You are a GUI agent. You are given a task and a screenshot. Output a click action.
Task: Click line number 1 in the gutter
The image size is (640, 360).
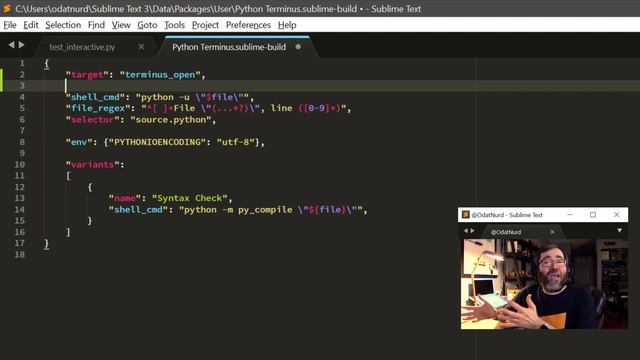click(22, 63)
